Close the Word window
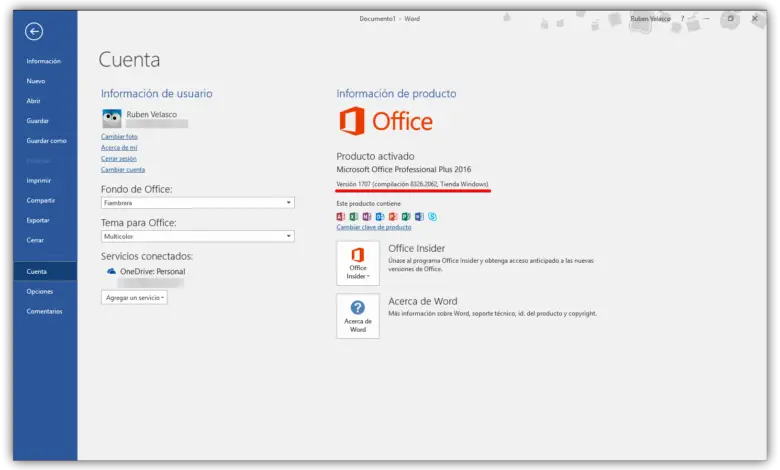The height and width of the screenshot is (470, 780). click(755, 18)
